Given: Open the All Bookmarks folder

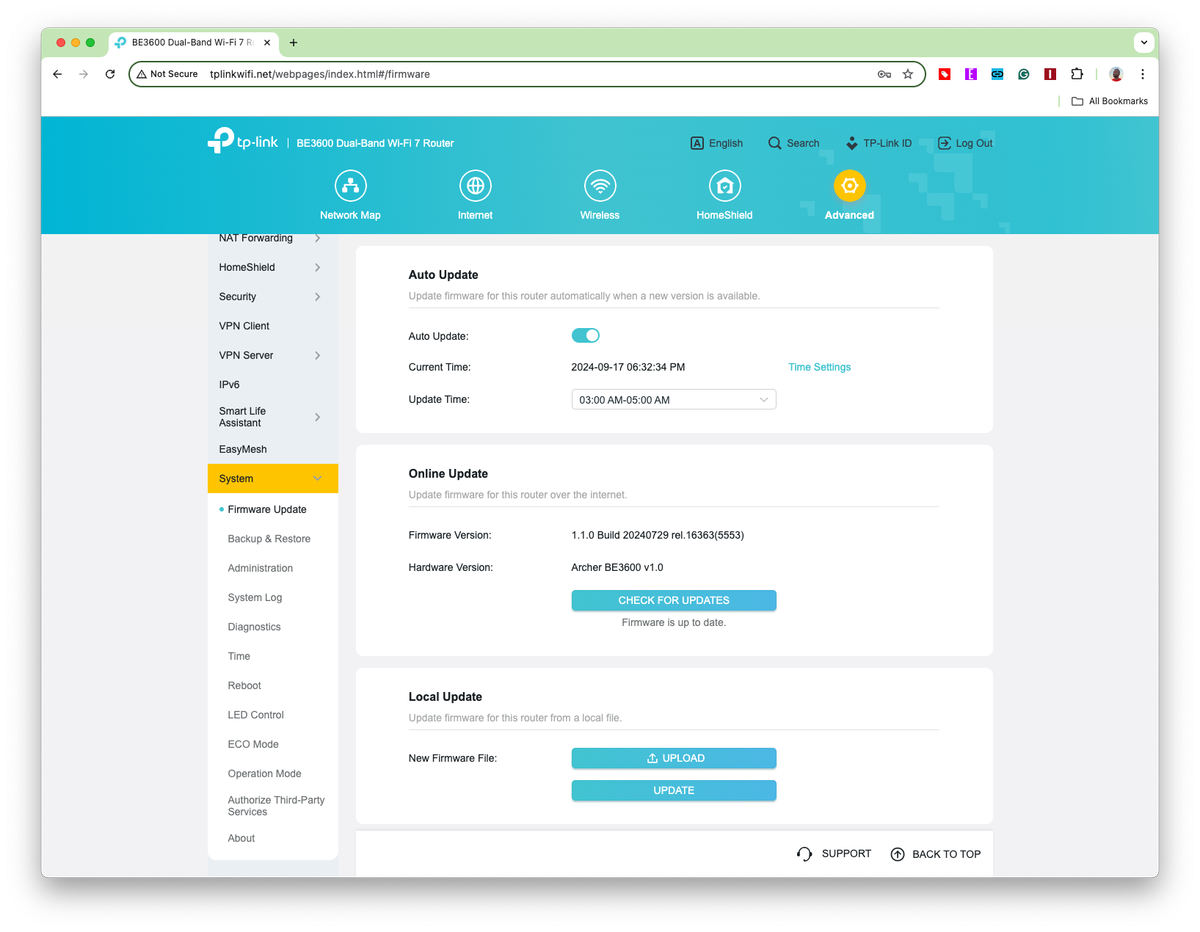Looking at the screenshot, I should 1109,101.
